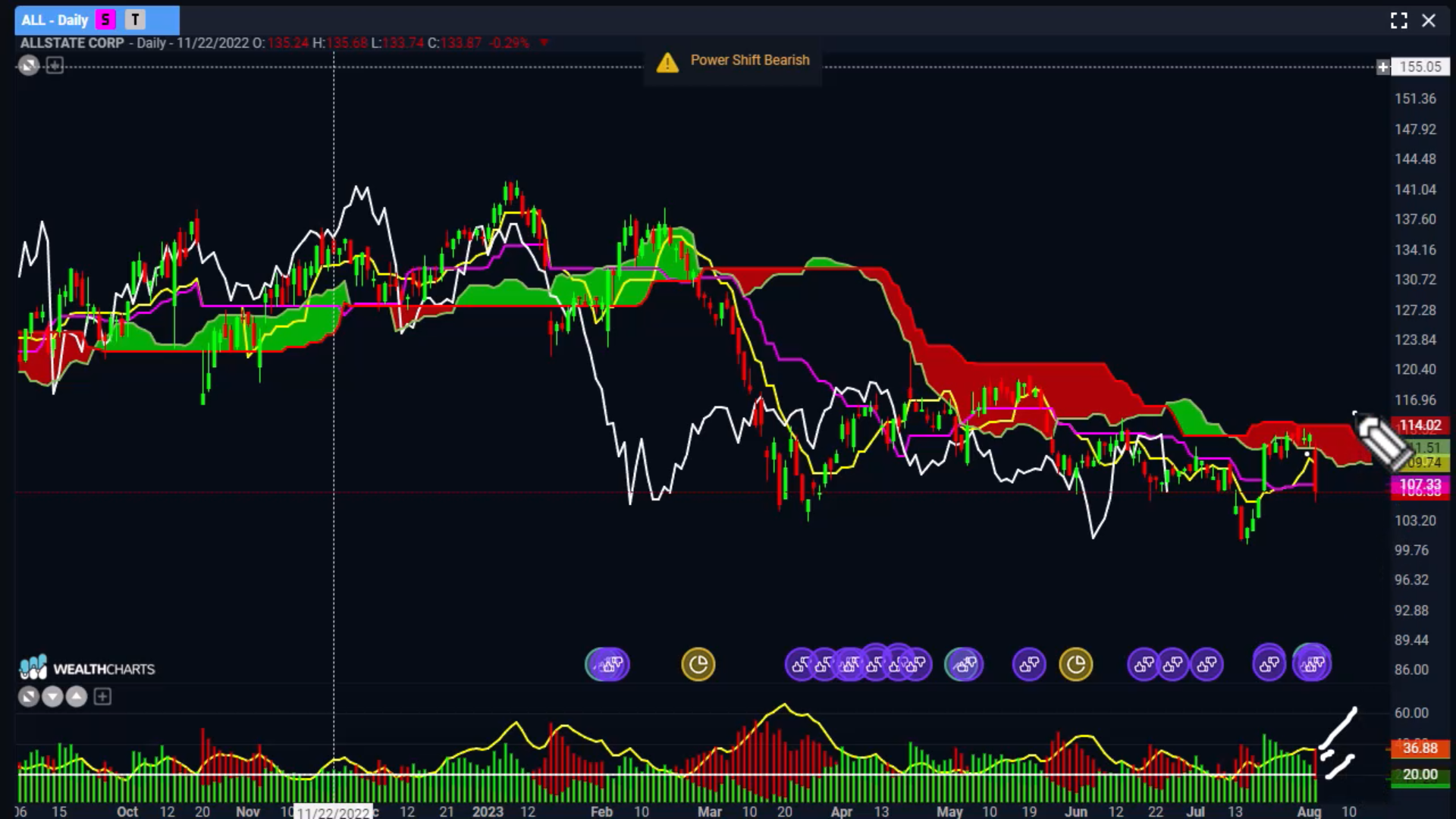Open yellow clock event marker above Jun
This screenshot has height=819, width=1456.
(x=1076, y=665)
